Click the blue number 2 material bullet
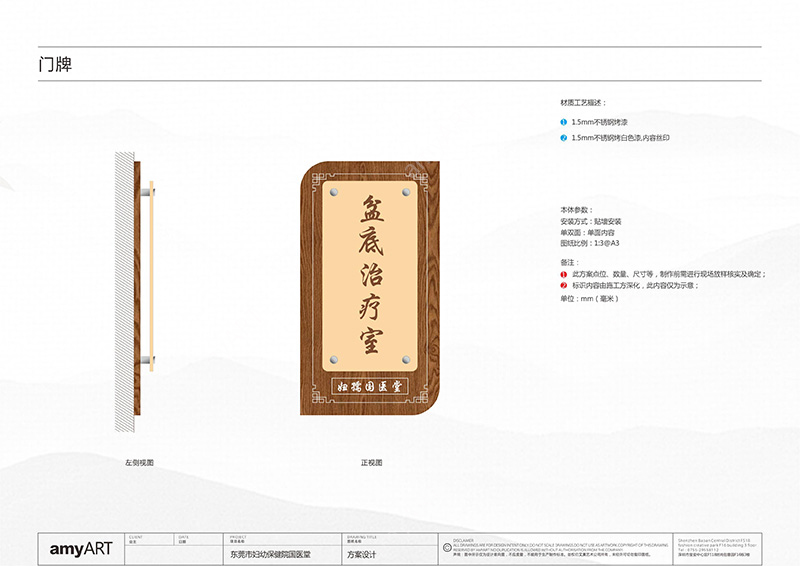The height and width of the screenshot is (566, 800). (564, 138)
